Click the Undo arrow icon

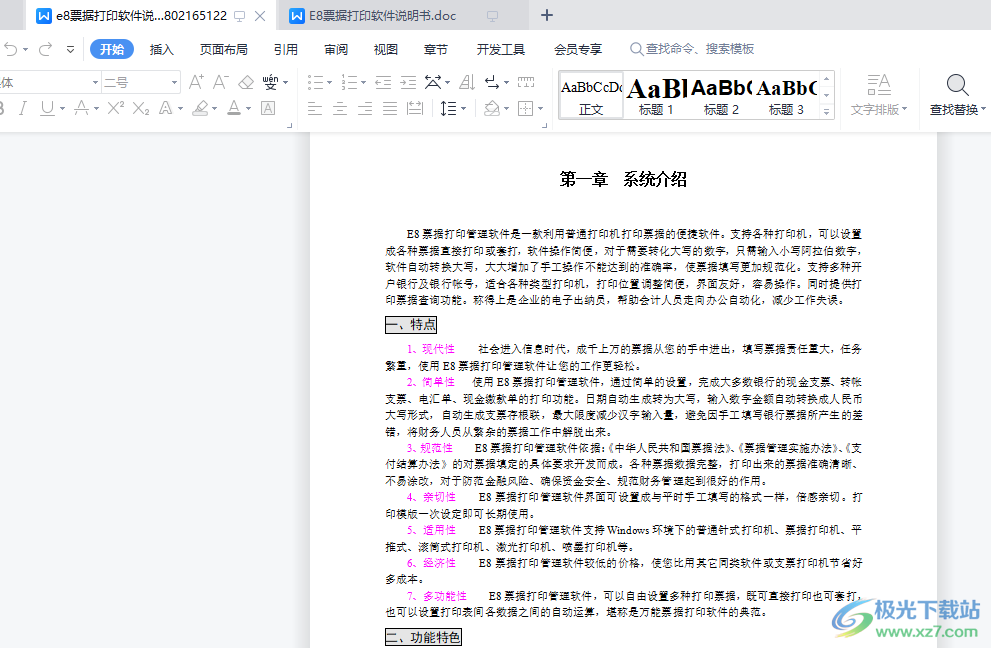[x=10, y=49]
